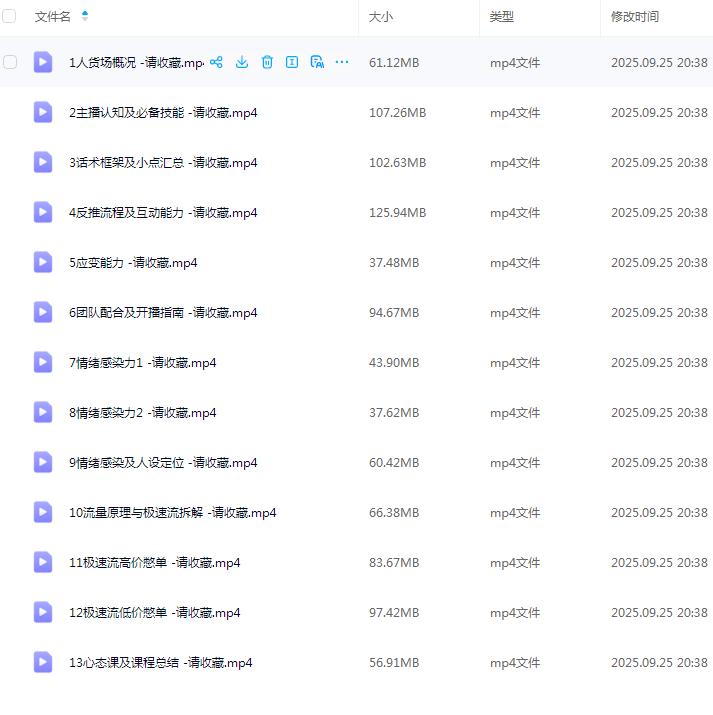Click size value 102.63MB
Screen dimensions: 713x715
398,163
